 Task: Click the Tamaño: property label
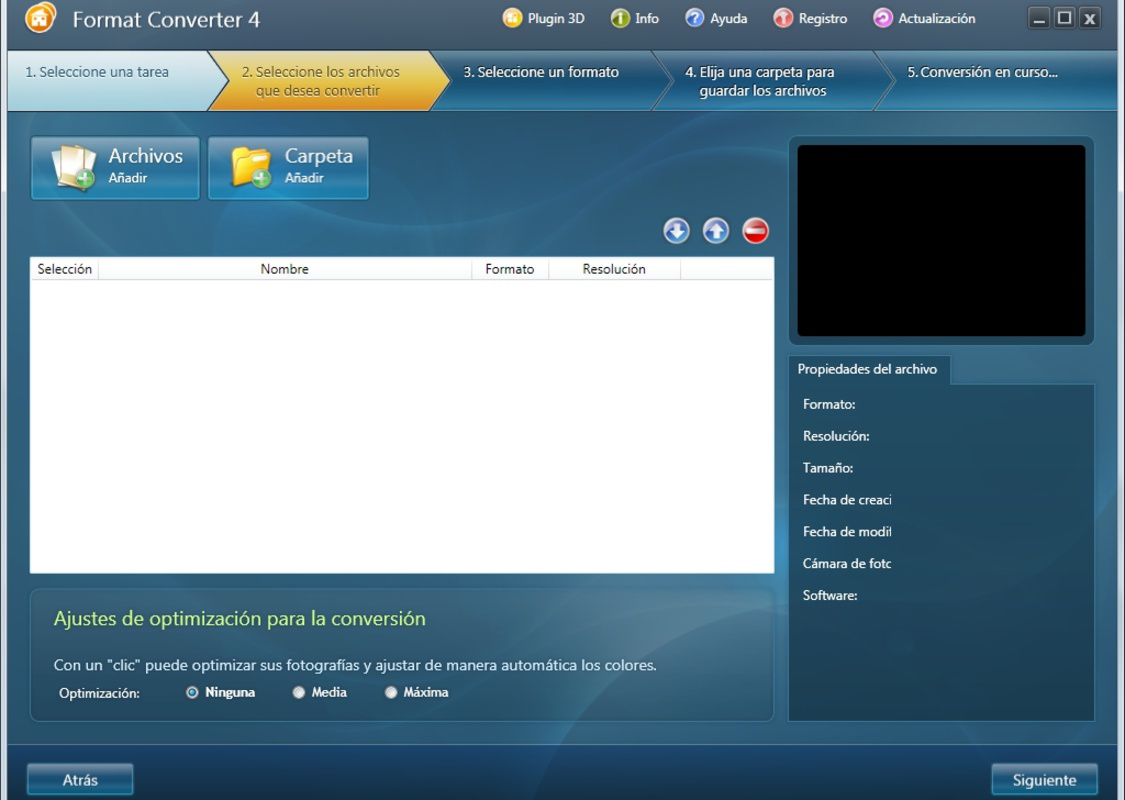(x=828, y=468)
